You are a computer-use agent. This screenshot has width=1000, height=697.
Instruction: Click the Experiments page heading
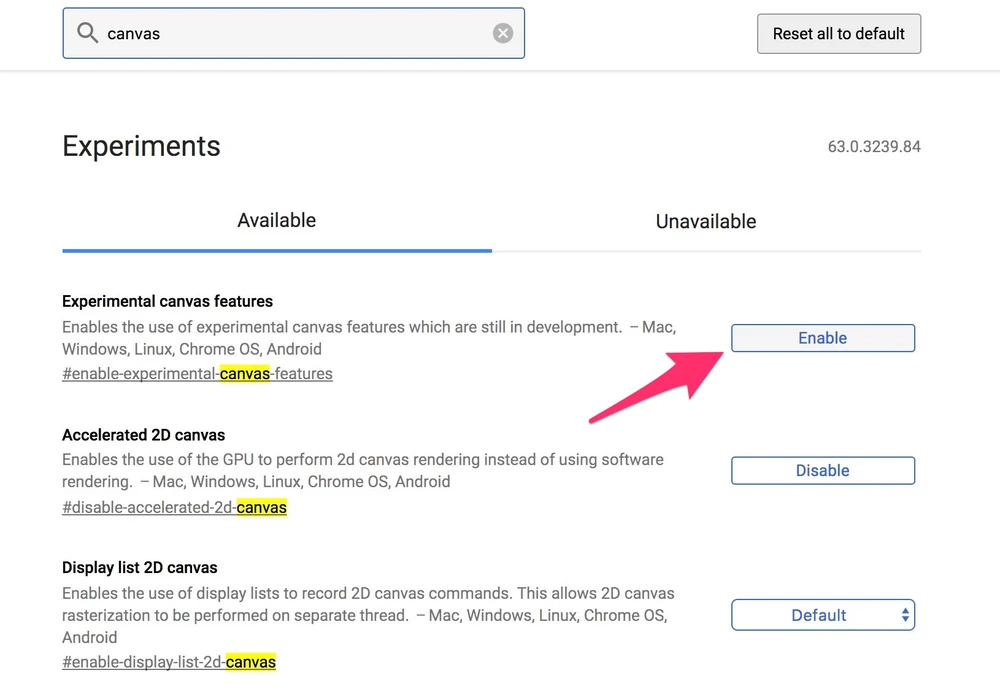[x=141, y=146]
